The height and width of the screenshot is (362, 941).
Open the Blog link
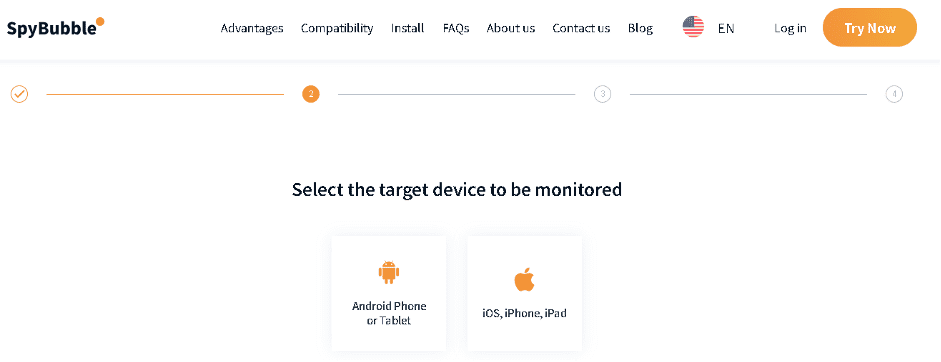coord(640,28)
